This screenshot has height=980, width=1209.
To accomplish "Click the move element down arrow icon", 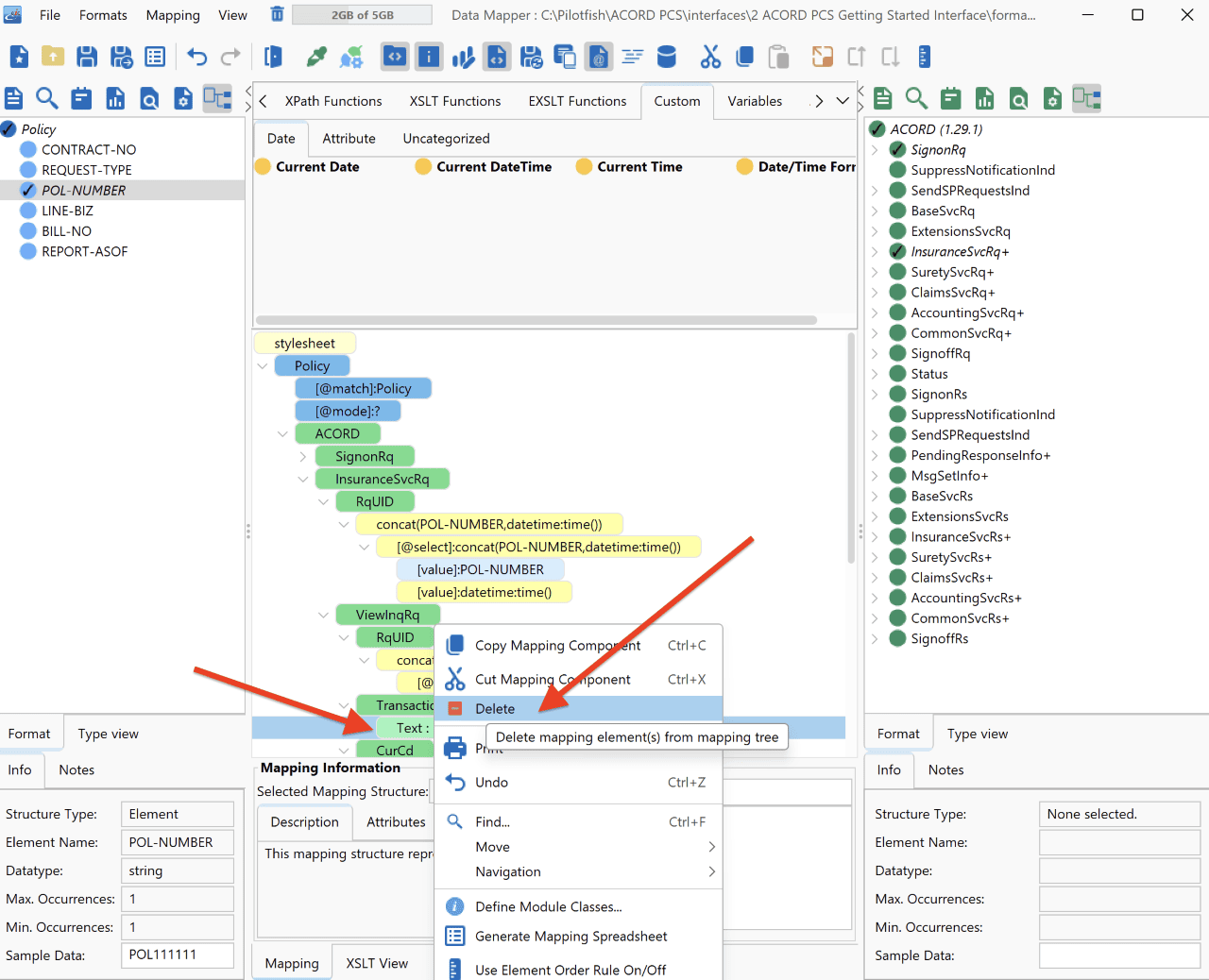I will [x=890, y=57].
